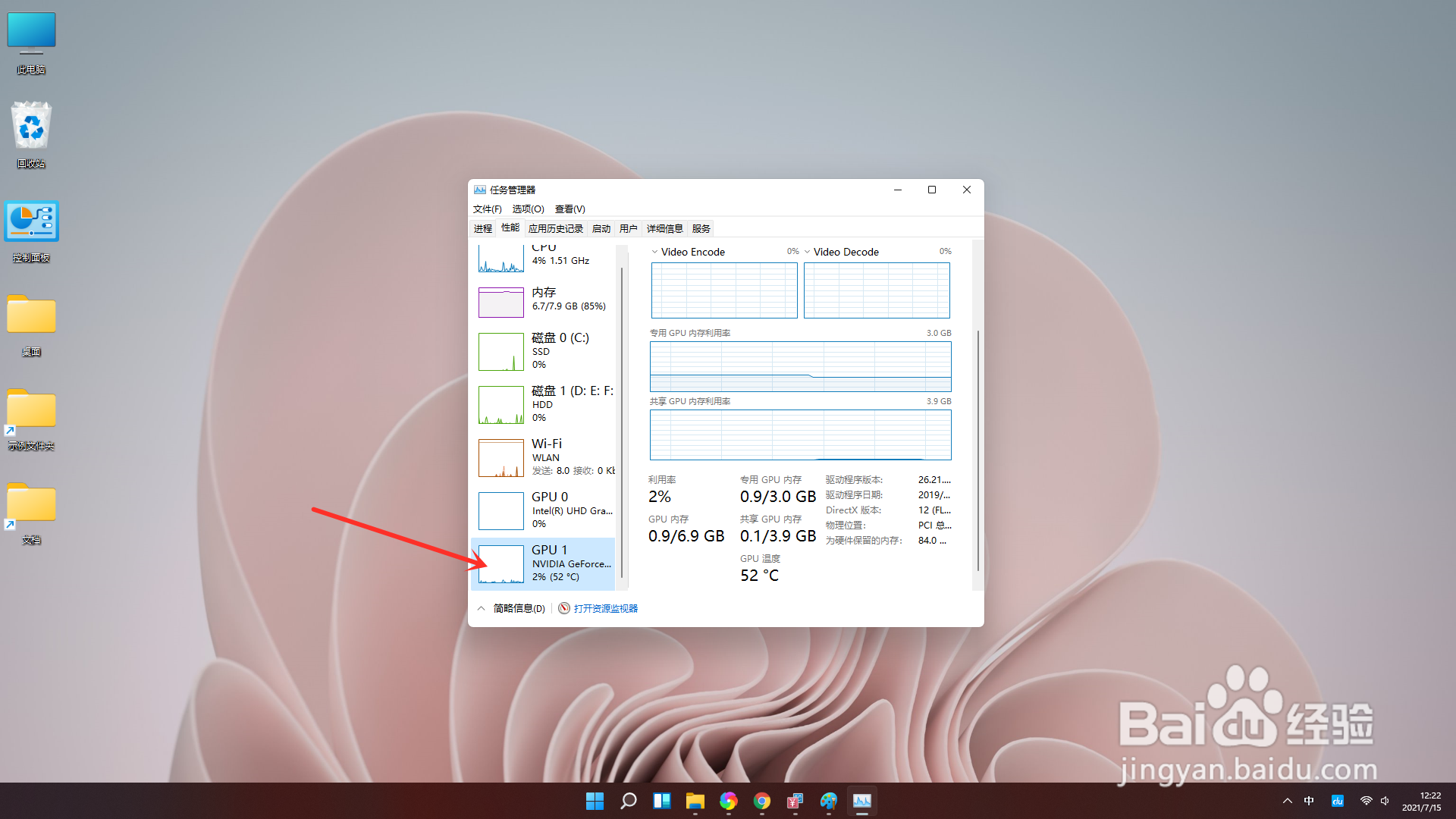1456x819 pixels.
Task: Select the Wi-Fi WLAN entry
Action: [x=543, y=457]
